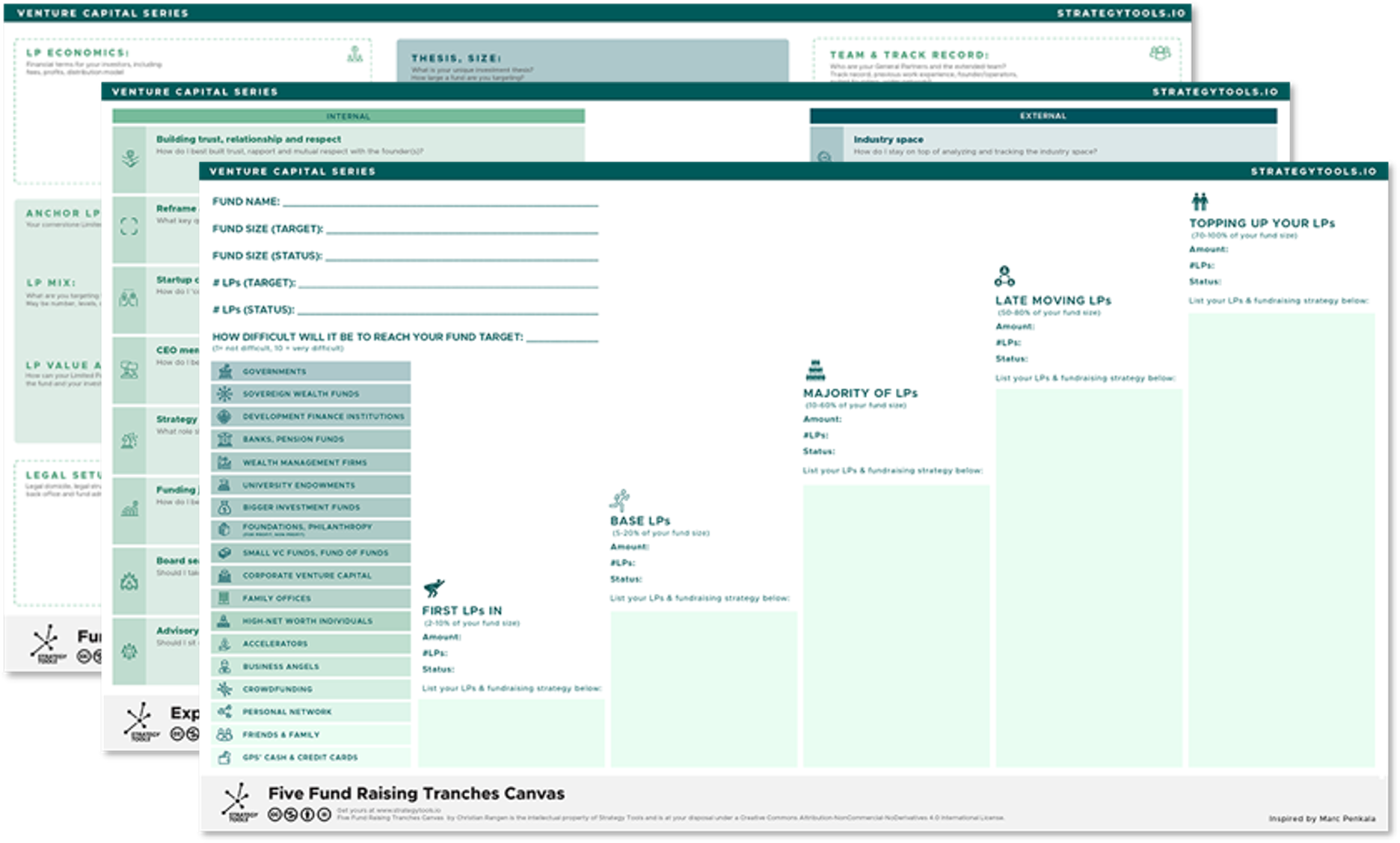Click the # LPs (Status) blank line
The width and height of the screenshot is (1400, 843).
(447, 310)
